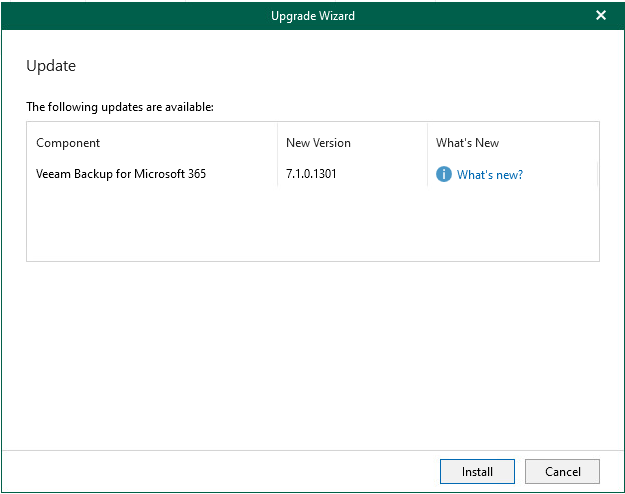625x494 pixels.
Task: Click the Upgrade Wizard title bar text
Action: (312, 16)
